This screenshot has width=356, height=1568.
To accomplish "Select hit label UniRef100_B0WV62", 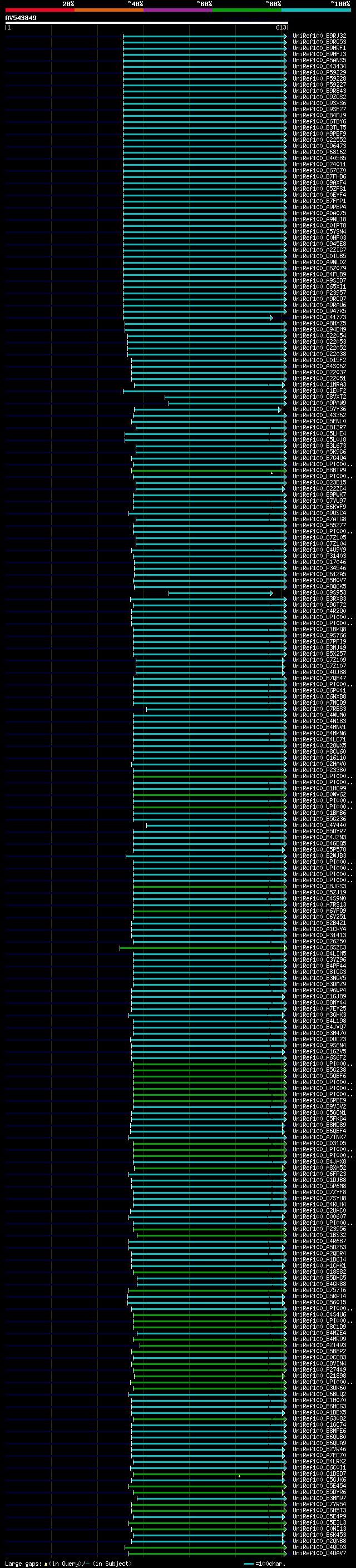I will click(x=319, y=794).
